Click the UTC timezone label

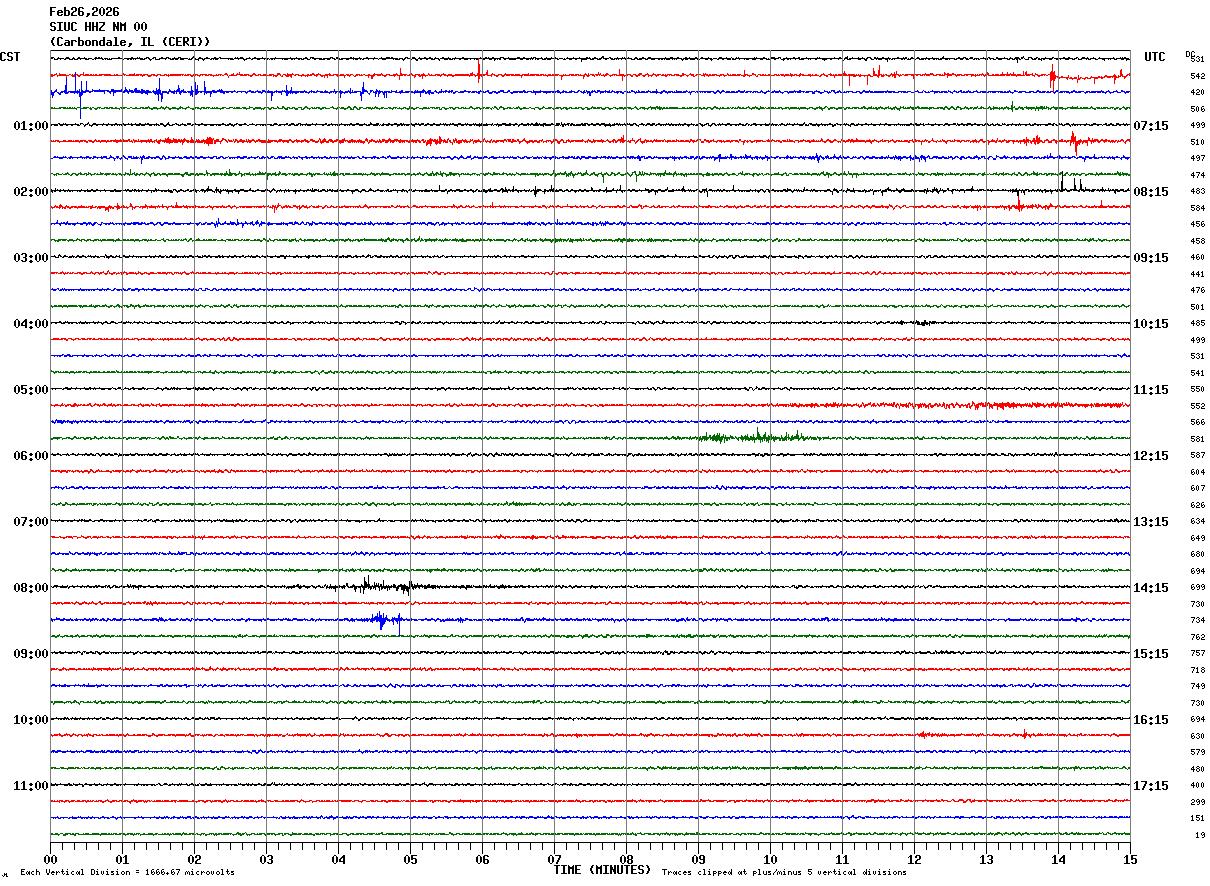coord(1155,57)
